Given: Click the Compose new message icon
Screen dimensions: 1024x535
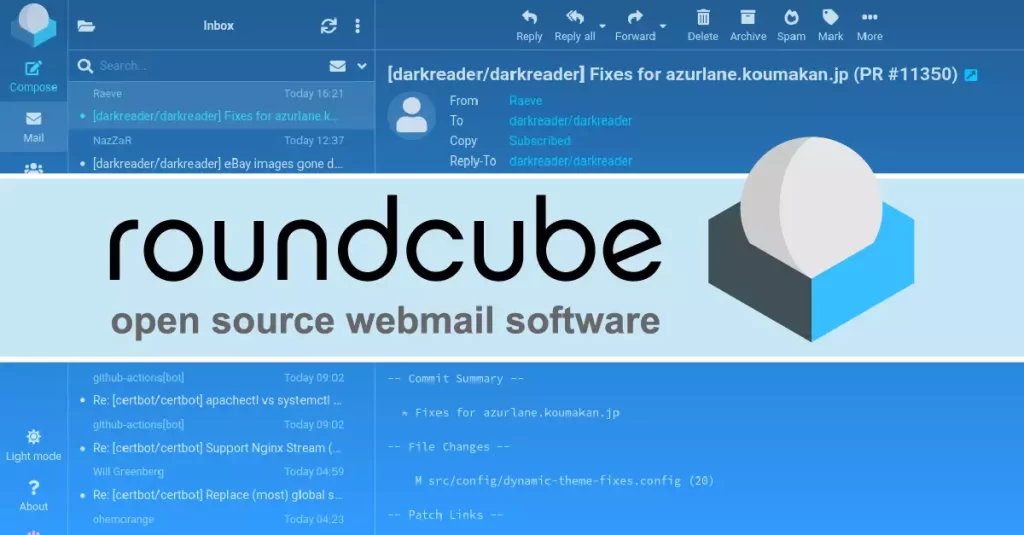Looking at the screenshot, I should click(x=33, y=69).
